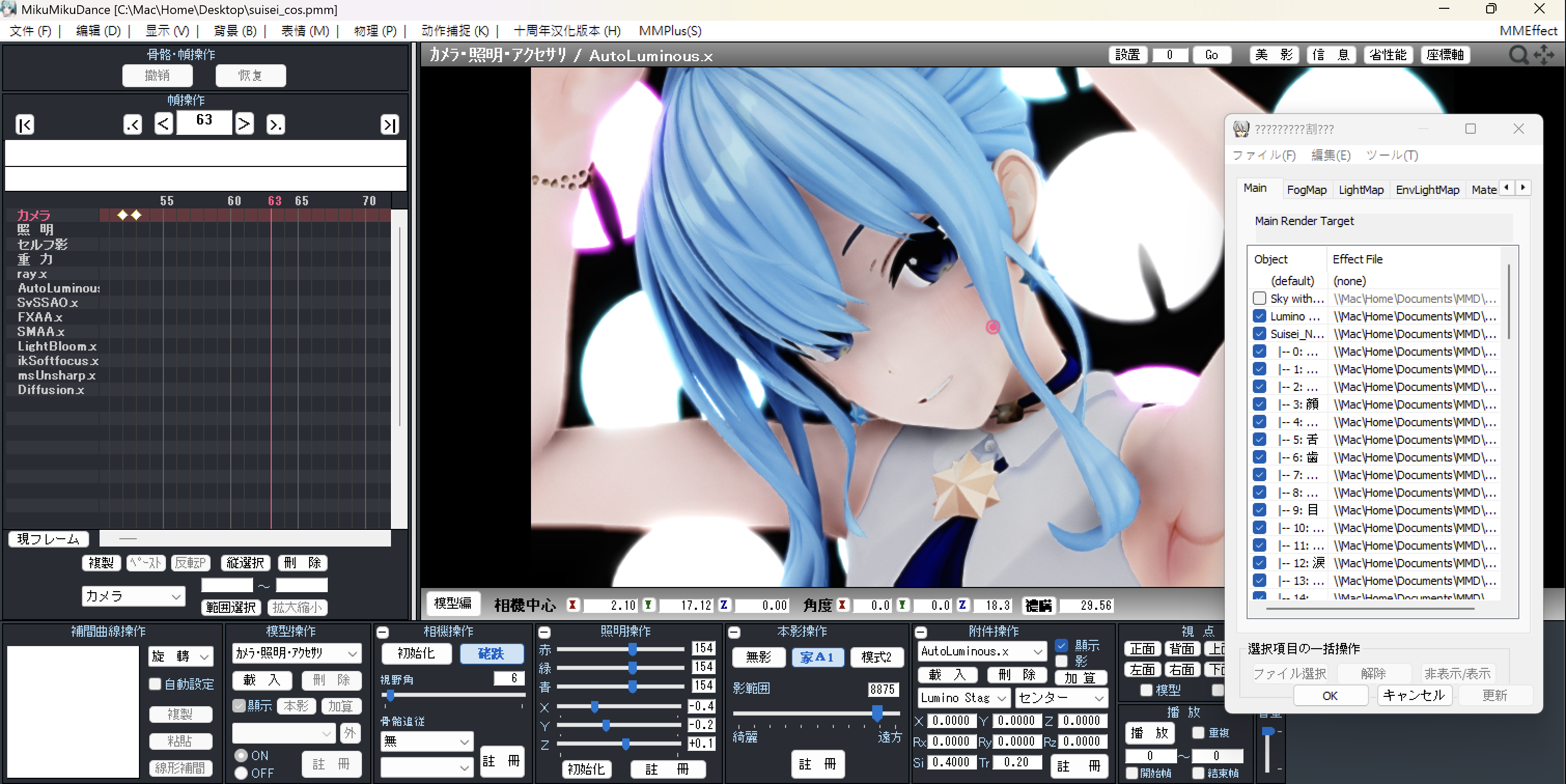Image resolution: width=1566 pixels, height=784 pixels.
Task: Click the frame number 63 field
Action: [x=204, y=120]
